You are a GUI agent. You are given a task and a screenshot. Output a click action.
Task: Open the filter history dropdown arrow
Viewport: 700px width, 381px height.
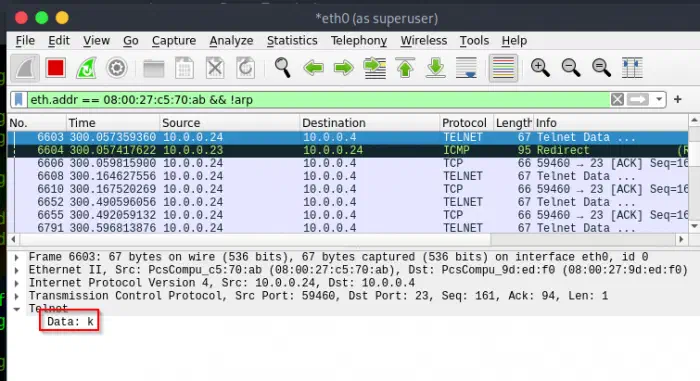click(x=659, y=99)
